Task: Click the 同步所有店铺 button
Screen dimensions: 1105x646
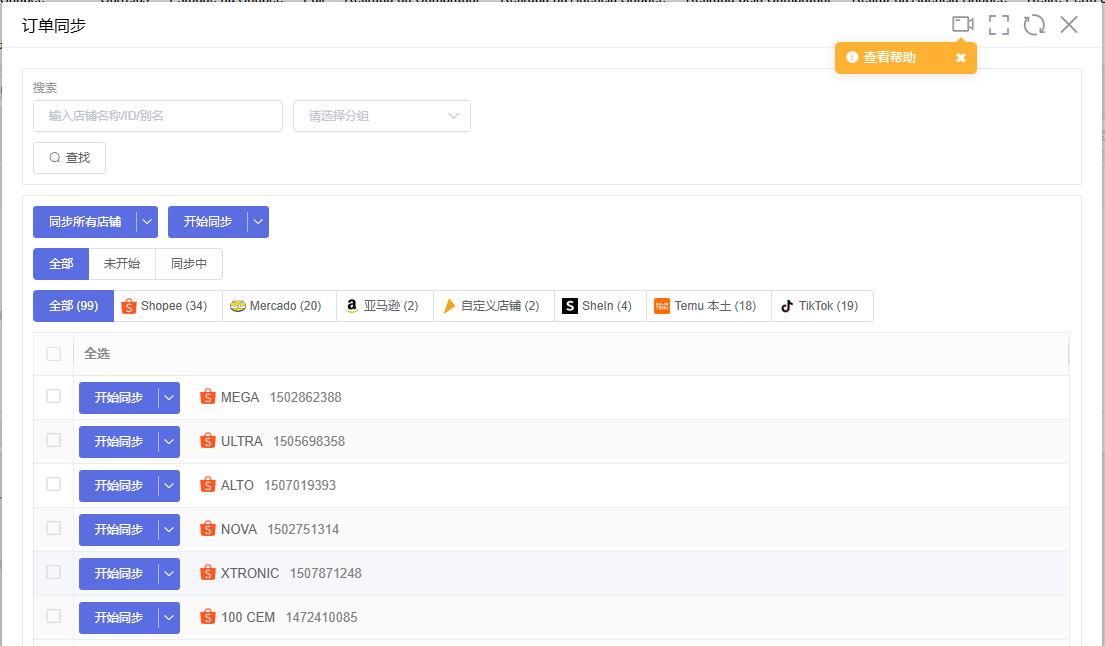Action: click(85, 222)
